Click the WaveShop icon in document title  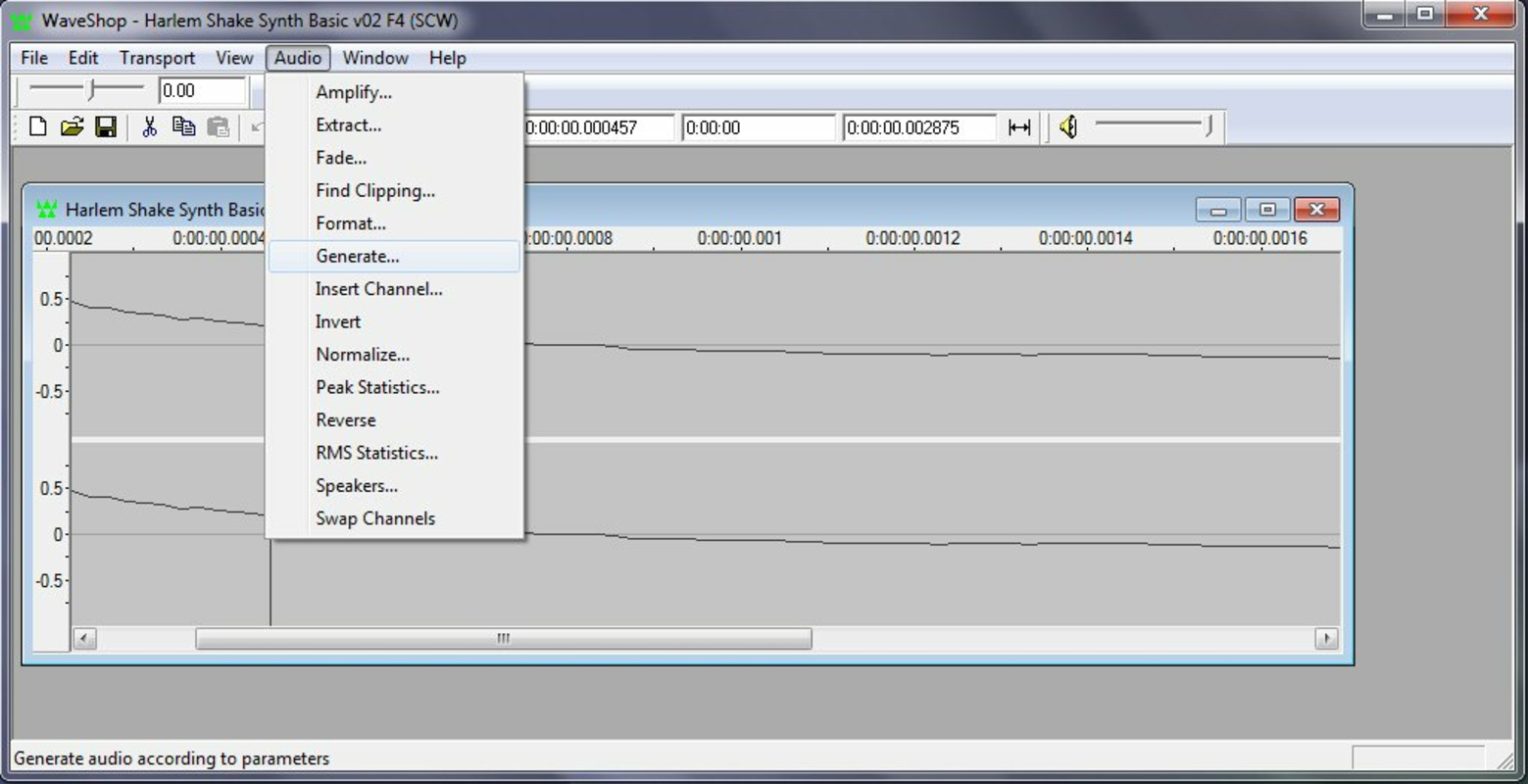(x=46, y=210)
